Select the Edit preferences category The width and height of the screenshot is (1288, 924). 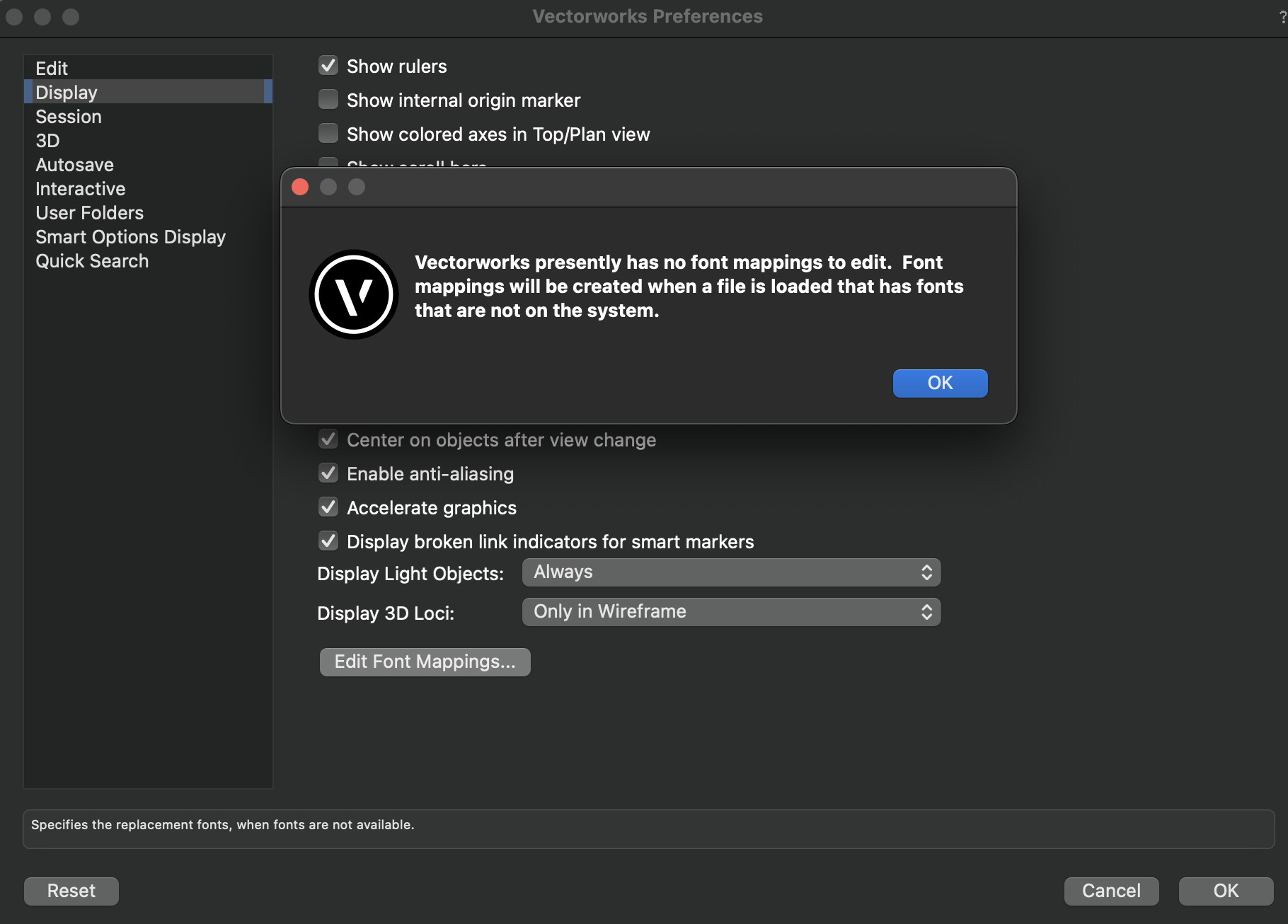[52, 69]
